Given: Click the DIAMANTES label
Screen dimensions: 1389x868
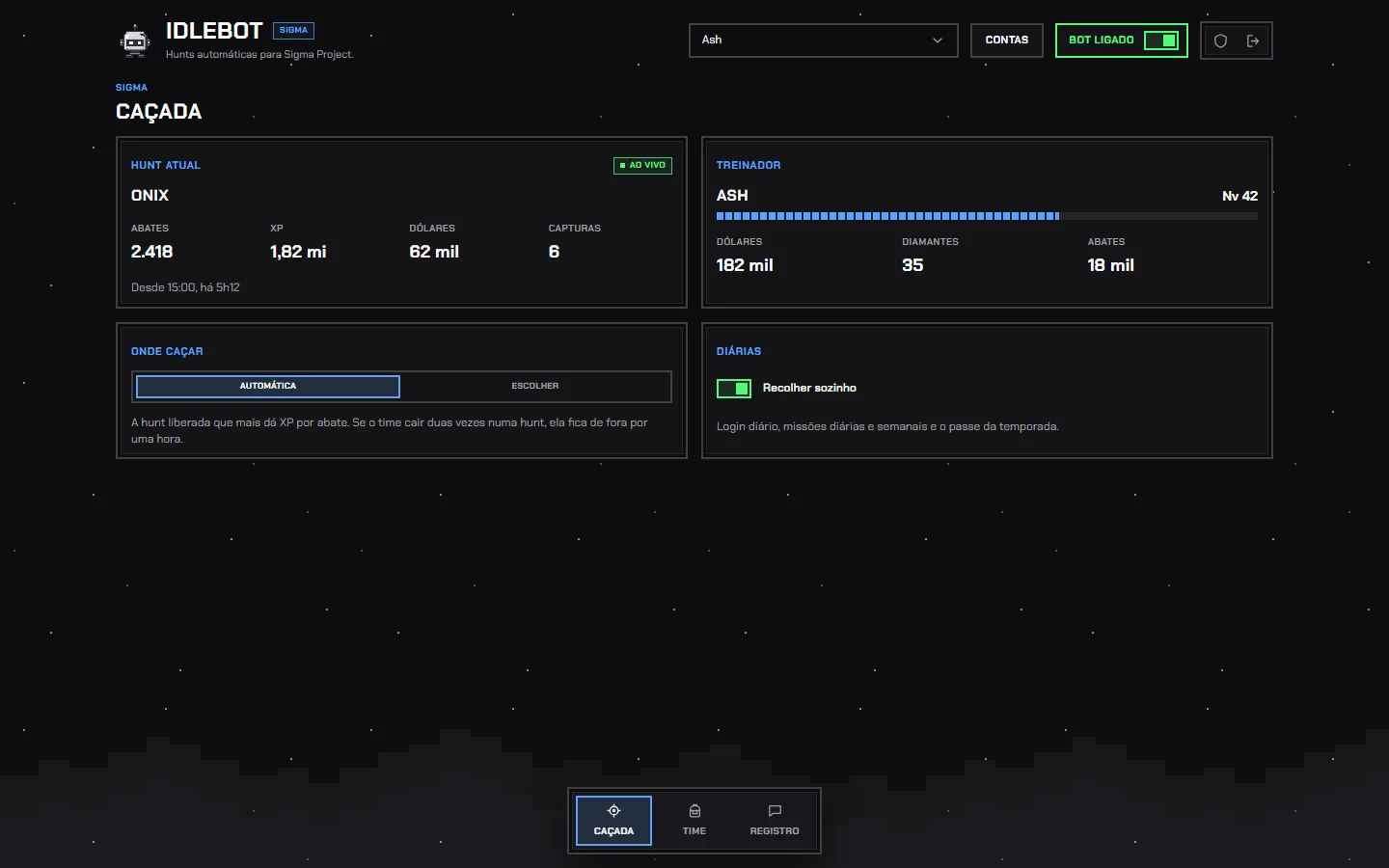Looking at the screenshot, I should point(930,242).
